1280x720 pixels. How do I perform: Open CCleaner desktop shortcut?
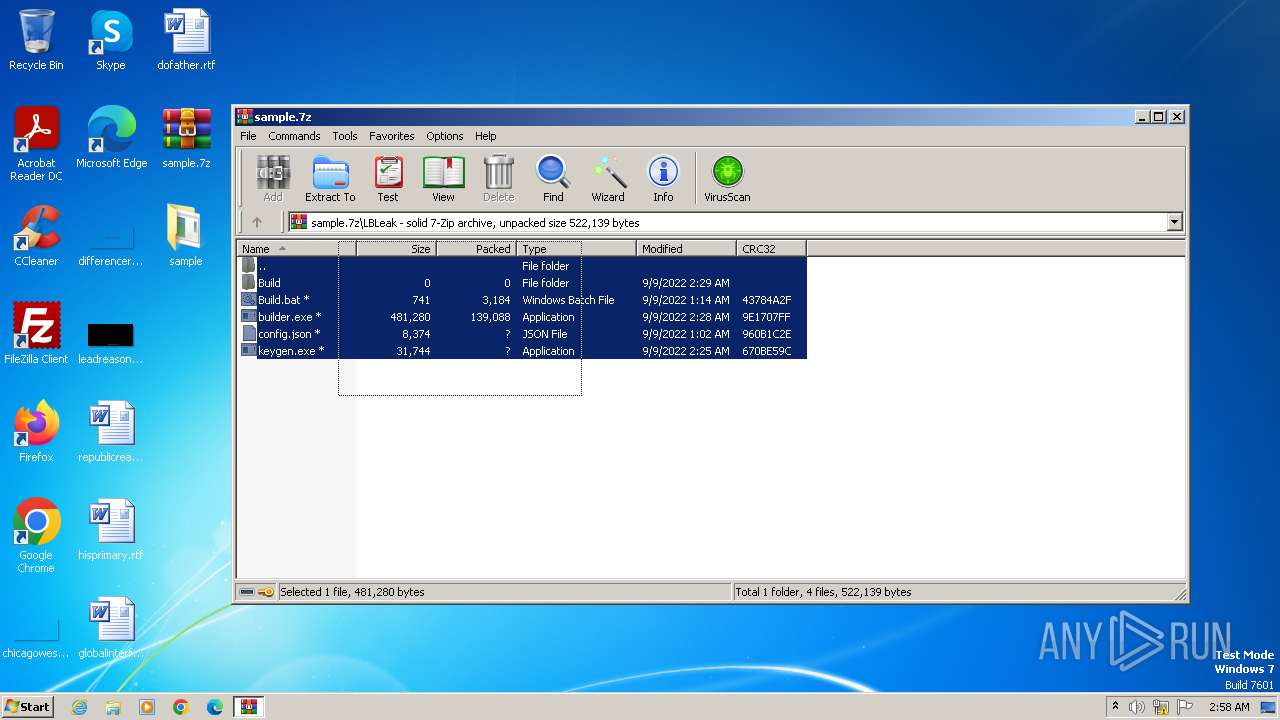click(x=36, y=236)
